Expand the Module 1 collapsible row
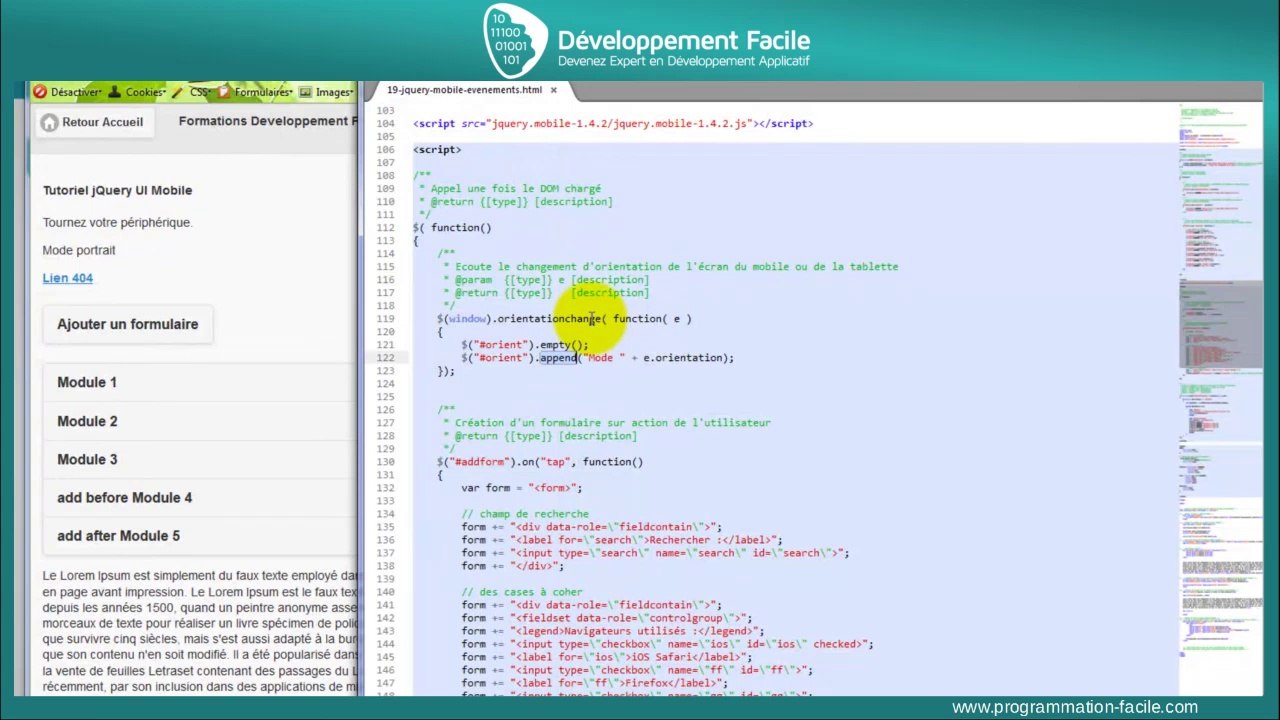The width and height of the screenshot is (1280, 720). point(200,382)
